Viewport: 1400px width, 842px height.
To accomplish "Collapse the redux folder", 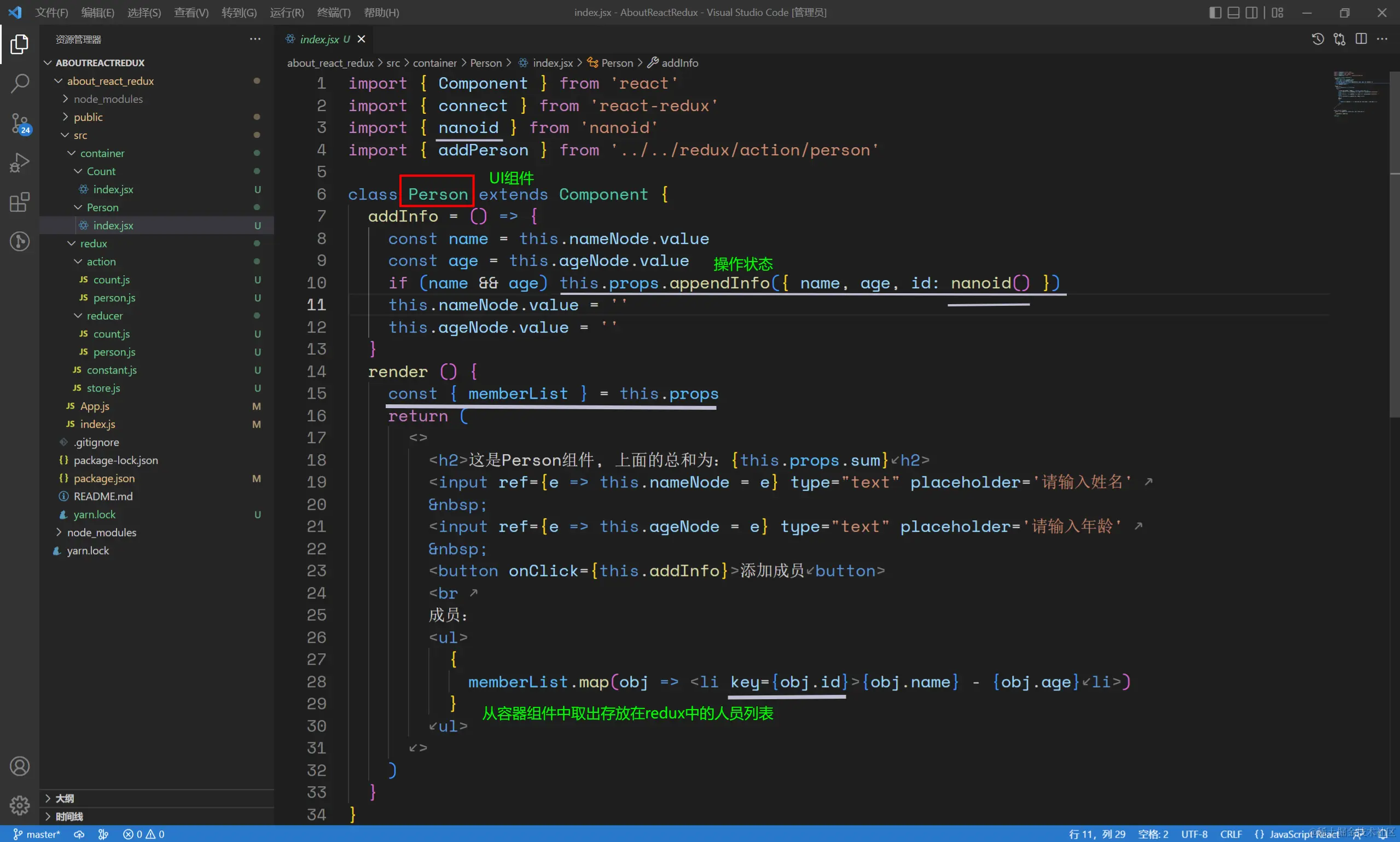I will 93,243.
